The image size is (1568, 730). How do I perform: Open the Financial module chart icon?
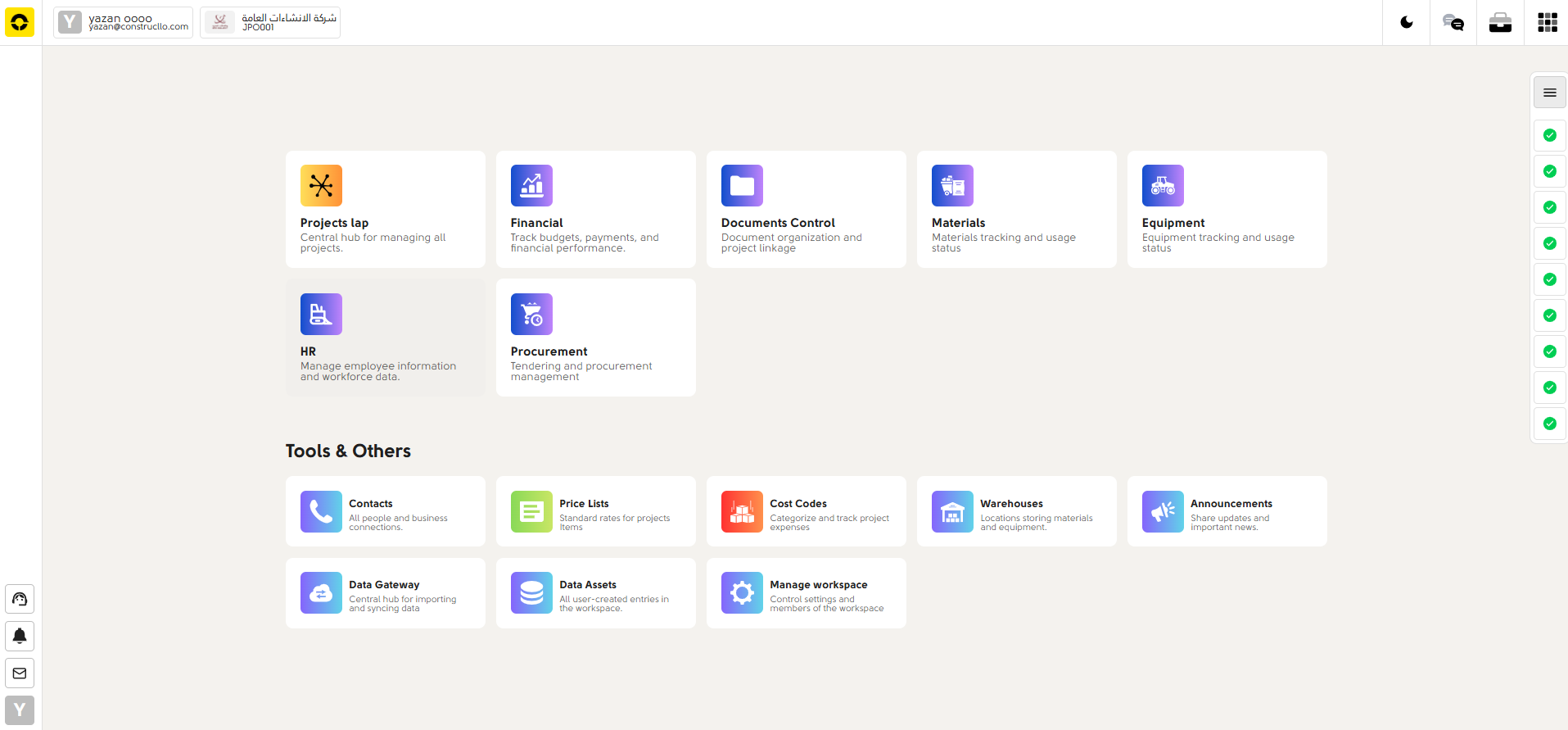531,185
